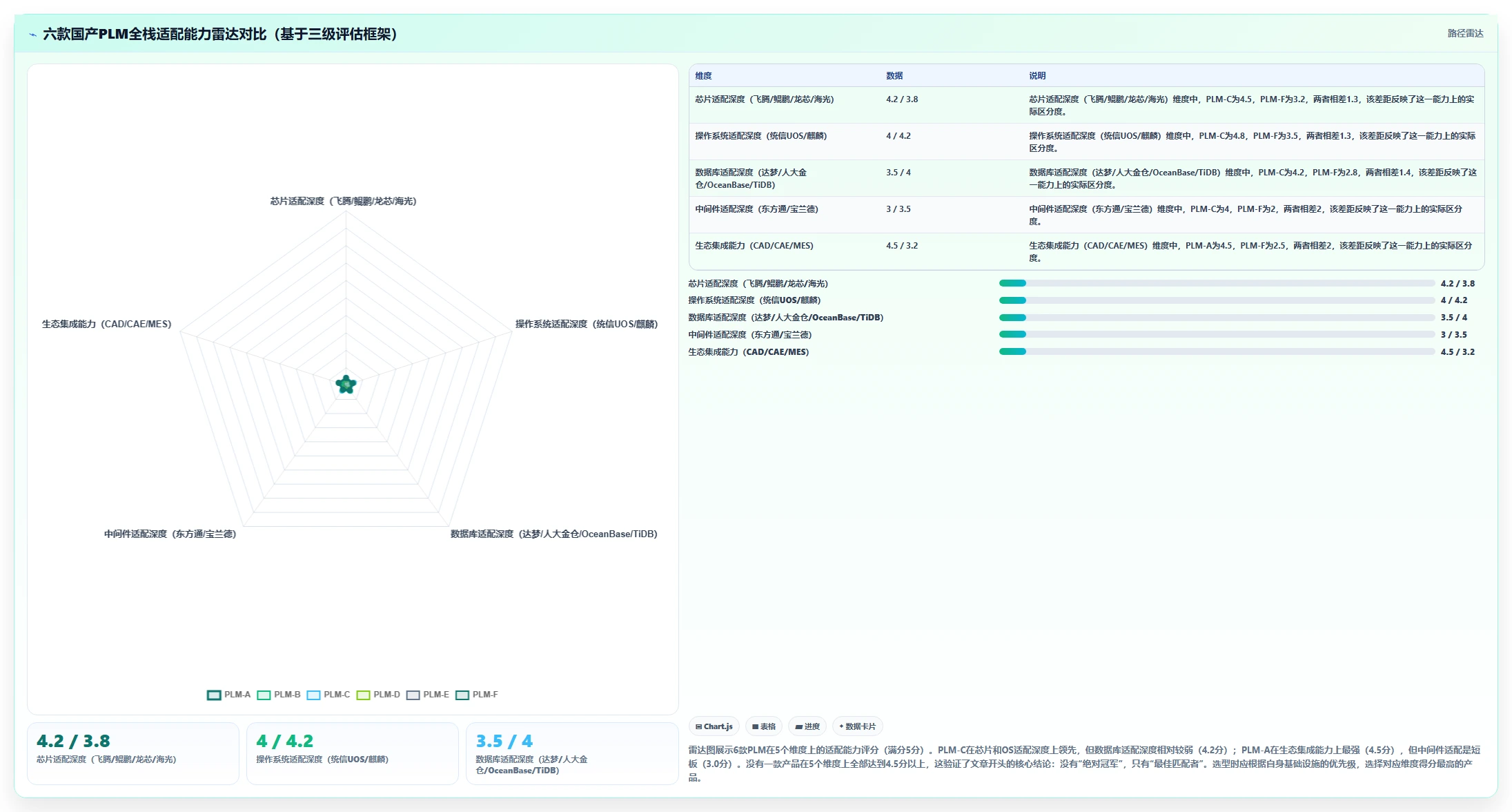Screen dimensions: 1512x812
Task: Hide PLM-F dataset via legend
Action: [477, 695]
